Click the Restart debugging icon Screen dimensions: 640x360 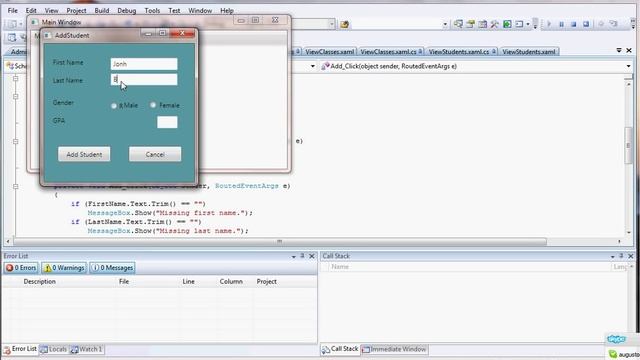tap(586, 24)
